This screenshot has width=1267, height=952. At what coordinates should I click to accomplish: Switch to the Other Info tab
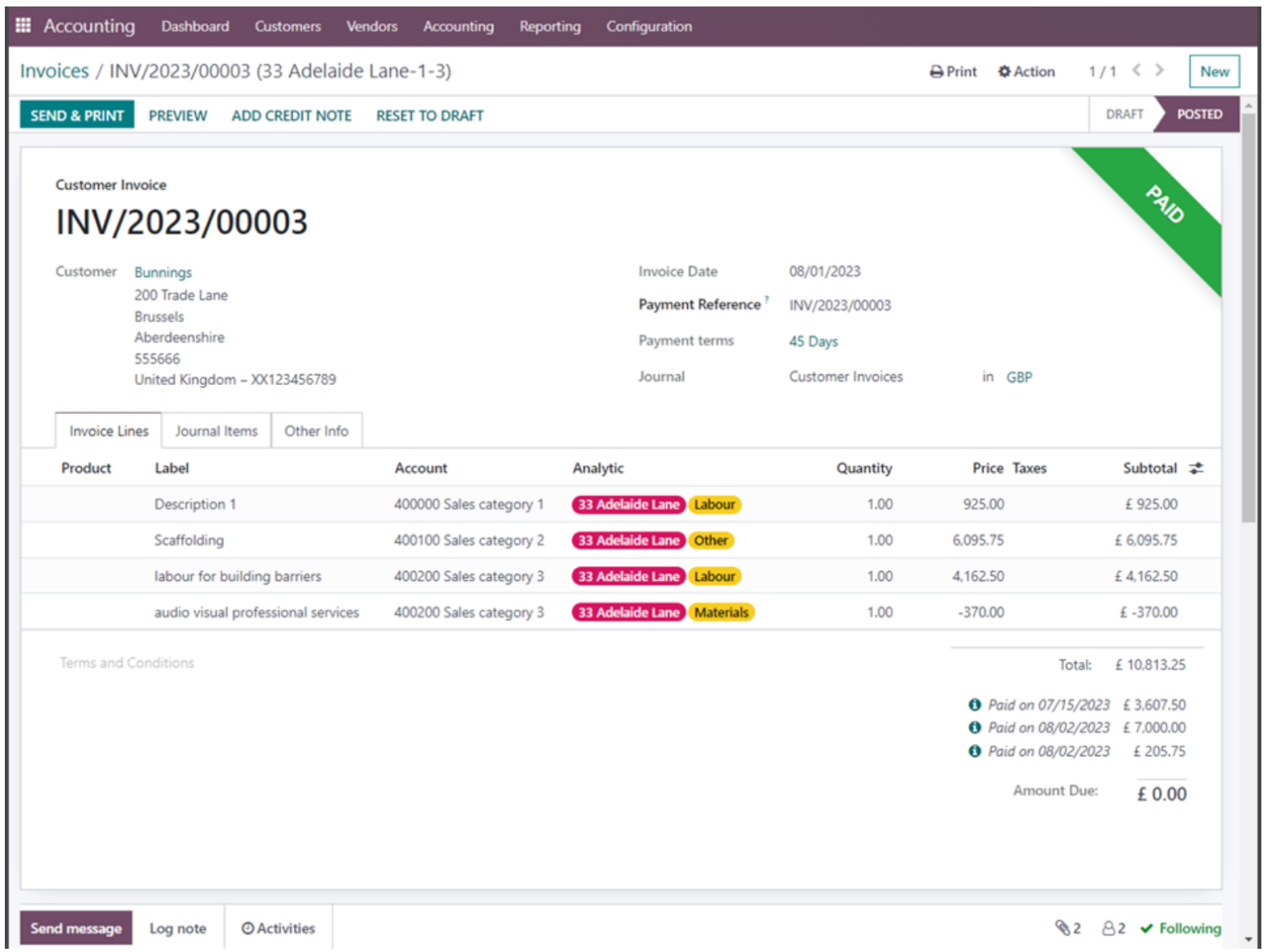pyautogui.click(x=317, y=431)
